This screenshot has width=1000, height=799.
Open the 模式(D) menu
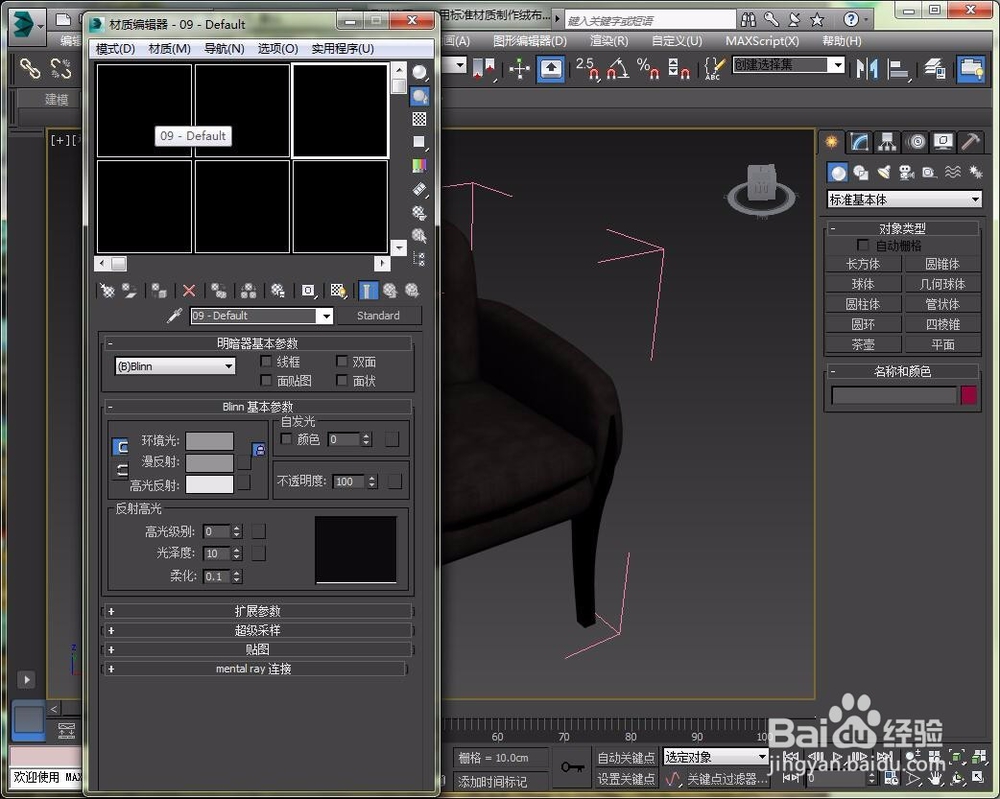tap(115, 48)
